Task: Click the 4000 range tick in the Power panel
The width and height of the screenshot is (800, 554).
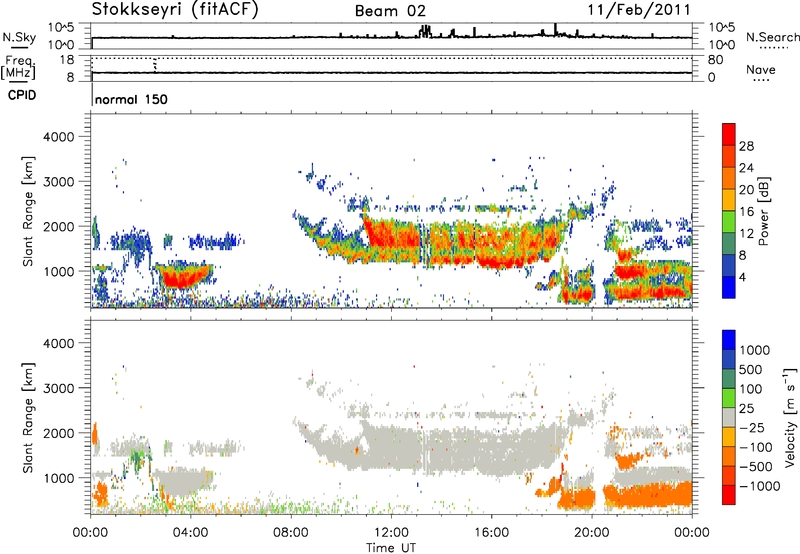Action: (59, 137)
